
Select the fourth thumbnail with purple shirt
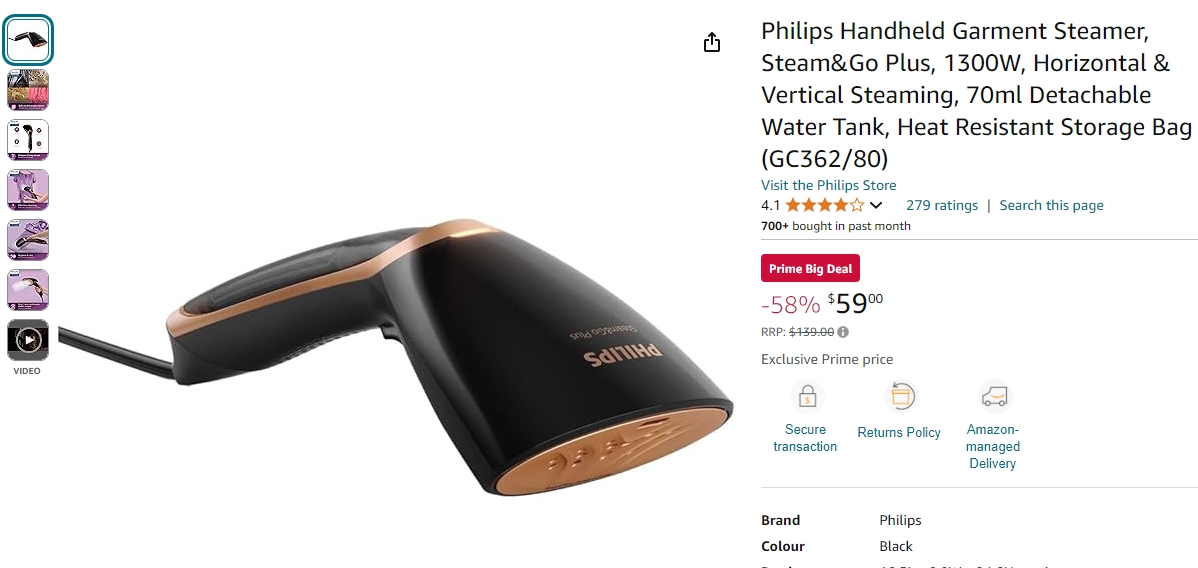click(x=28, y=190)
